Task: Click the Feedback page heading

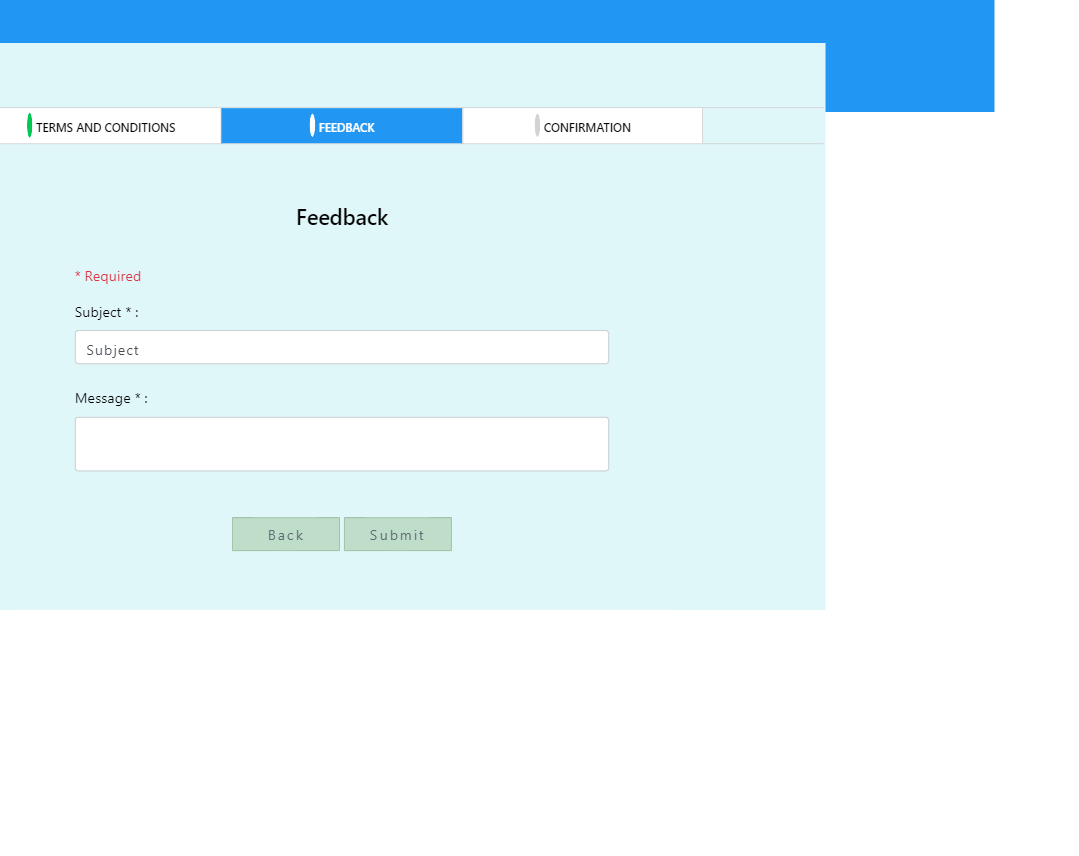Action: (x=341, y=217)
